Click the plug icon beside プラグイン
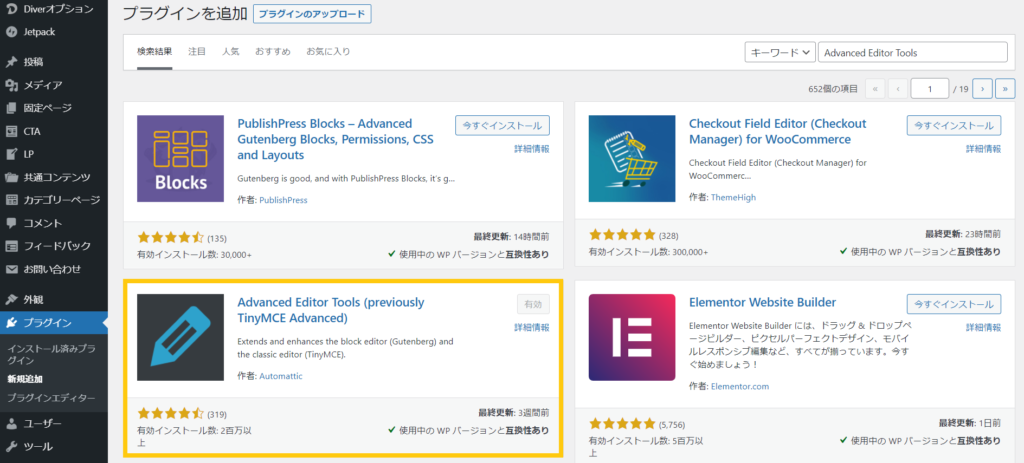 point(11,323)
